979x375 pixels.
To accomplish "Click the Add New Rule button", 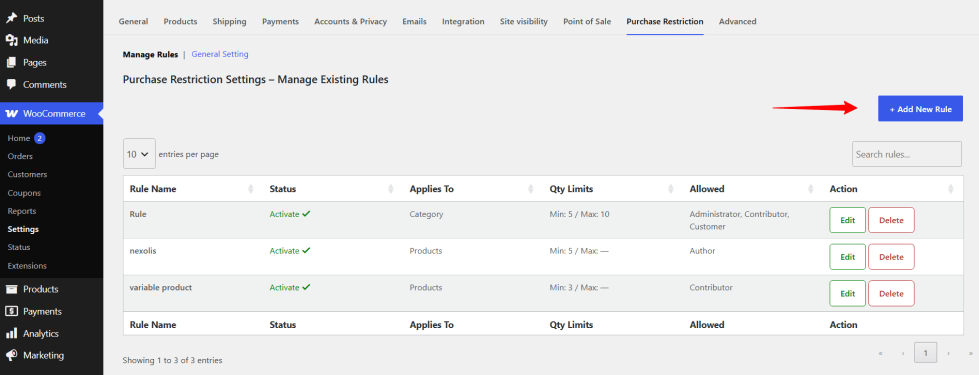I will (x=920, y=109).
